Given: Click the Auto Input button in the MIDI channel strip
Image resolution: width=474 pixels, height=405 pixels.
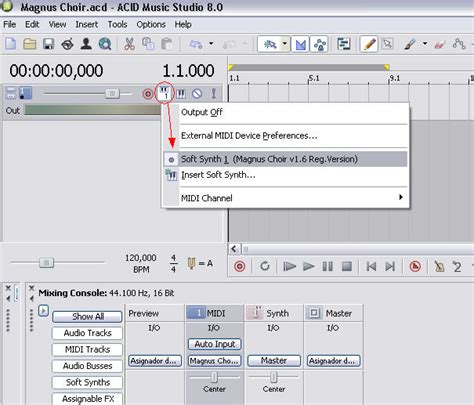Looking at the screenshot, I should [214, 344].
